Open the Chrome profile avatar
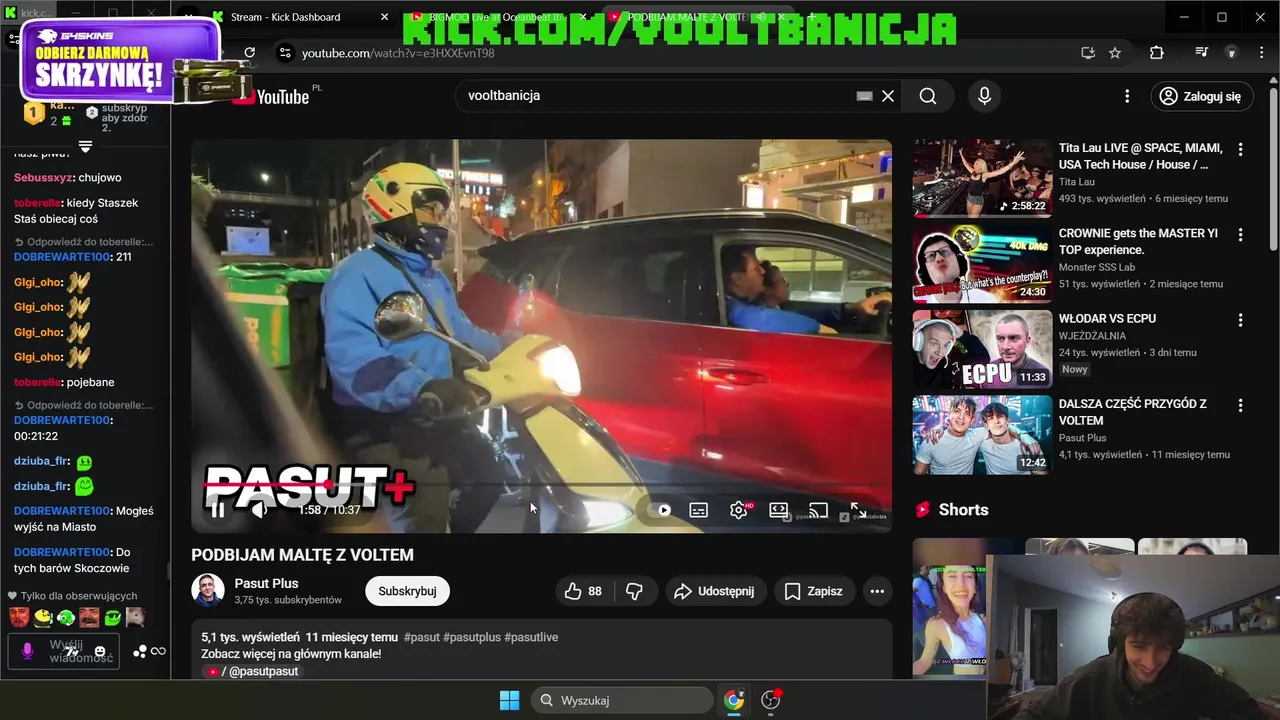Screen dimensions: 1280x720 [x=1232, y=53]
